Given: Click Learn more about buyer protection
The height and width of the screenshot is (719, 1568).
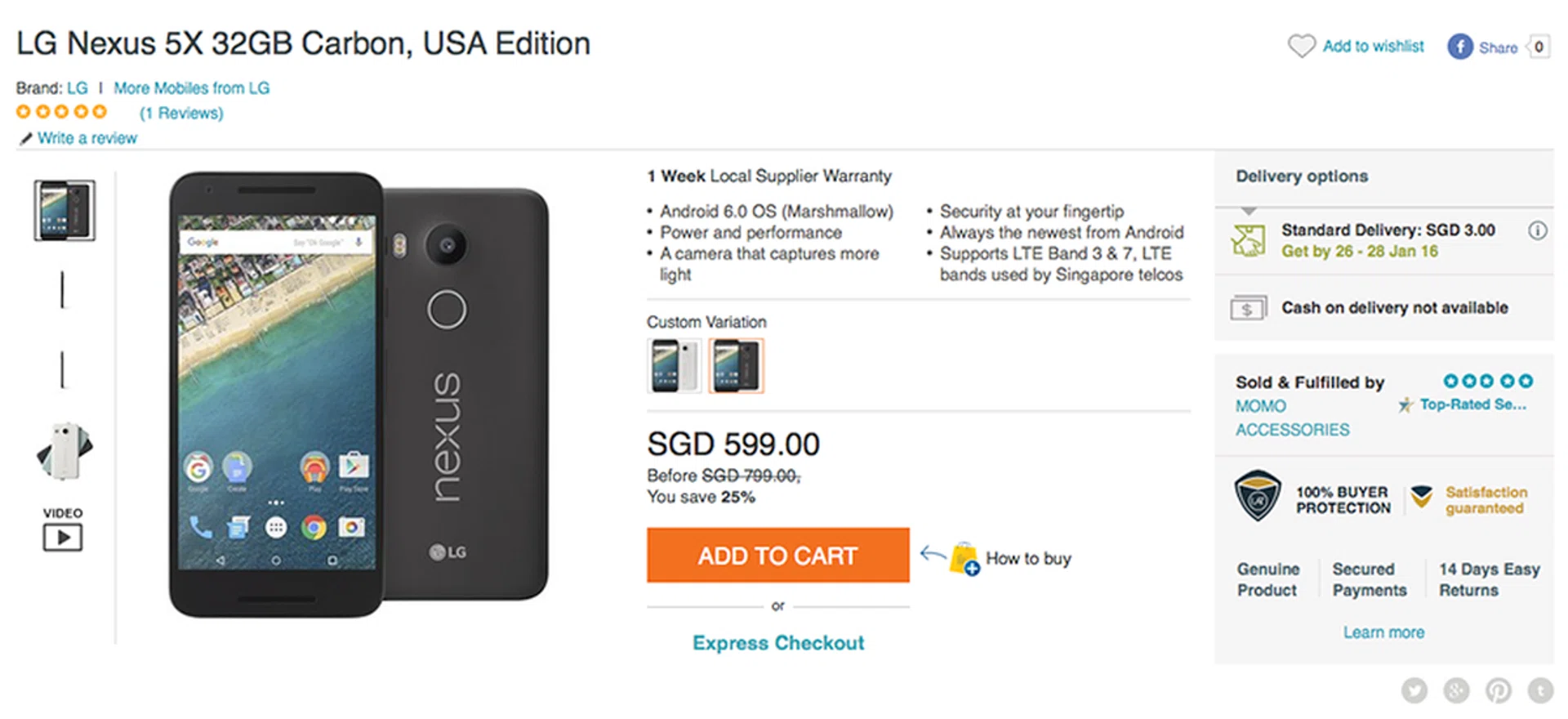Looking at the screenshot, I should coord(1383,632).
